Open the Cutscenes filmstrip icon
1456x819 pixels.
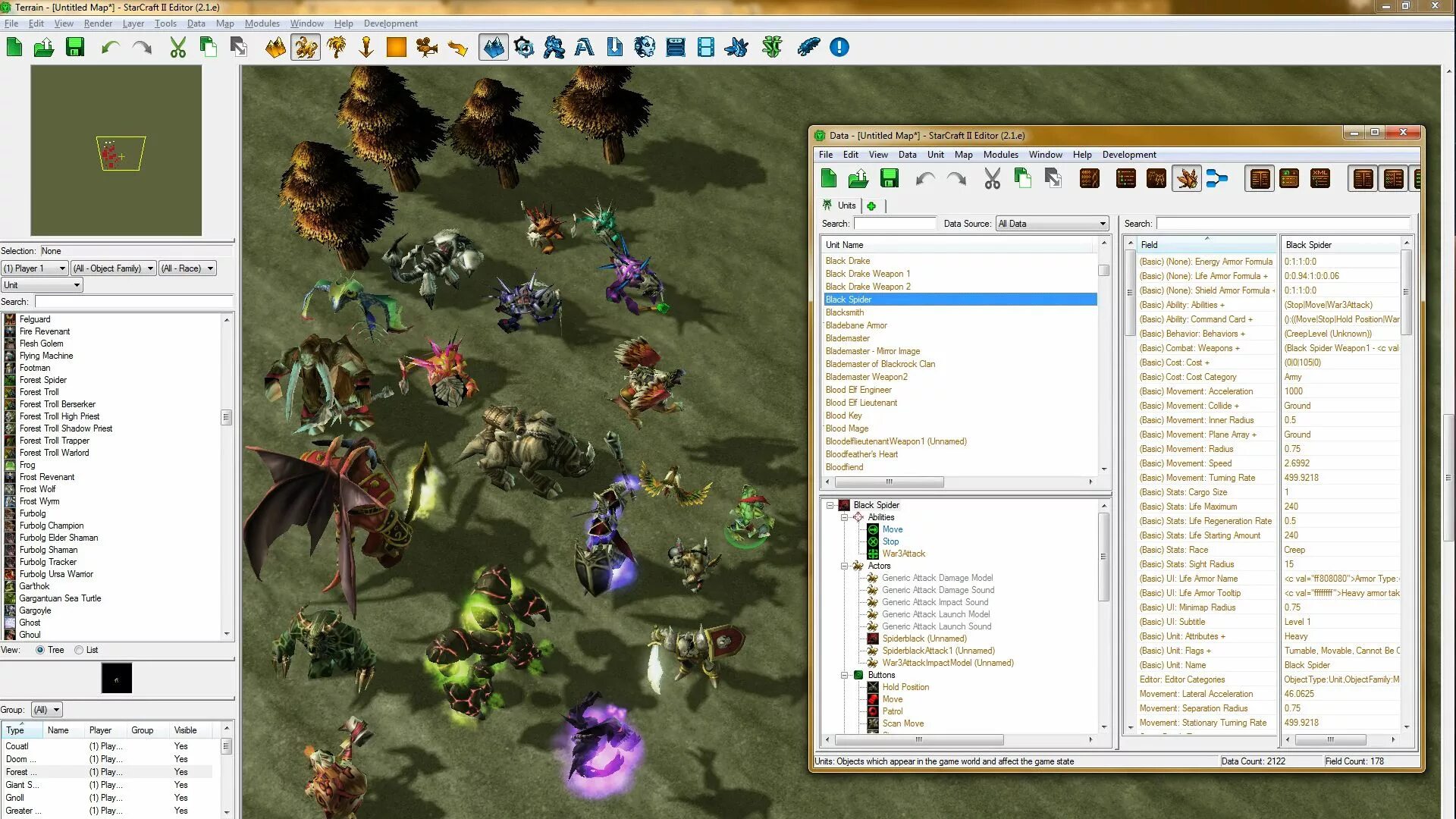[x=706, y=48]
